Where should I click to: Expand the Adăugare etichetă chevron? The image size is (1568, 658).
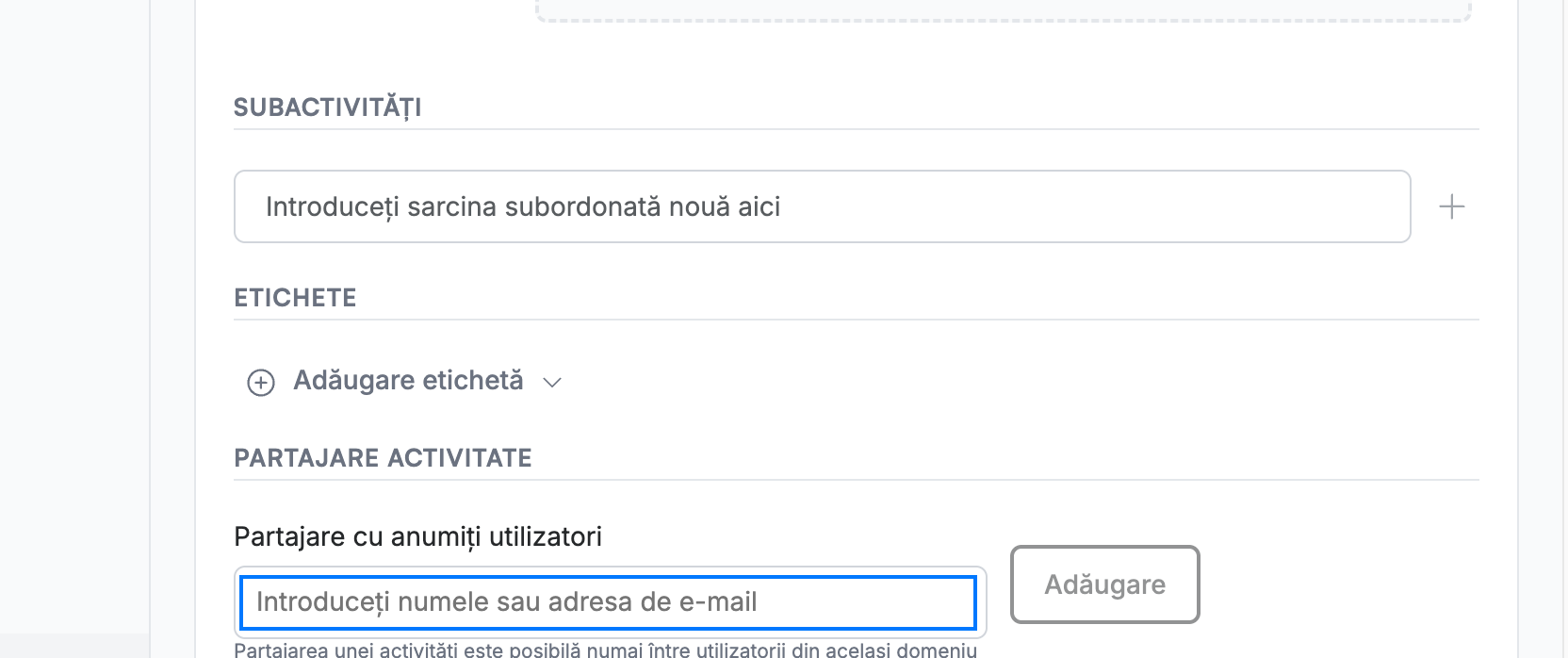552,382
